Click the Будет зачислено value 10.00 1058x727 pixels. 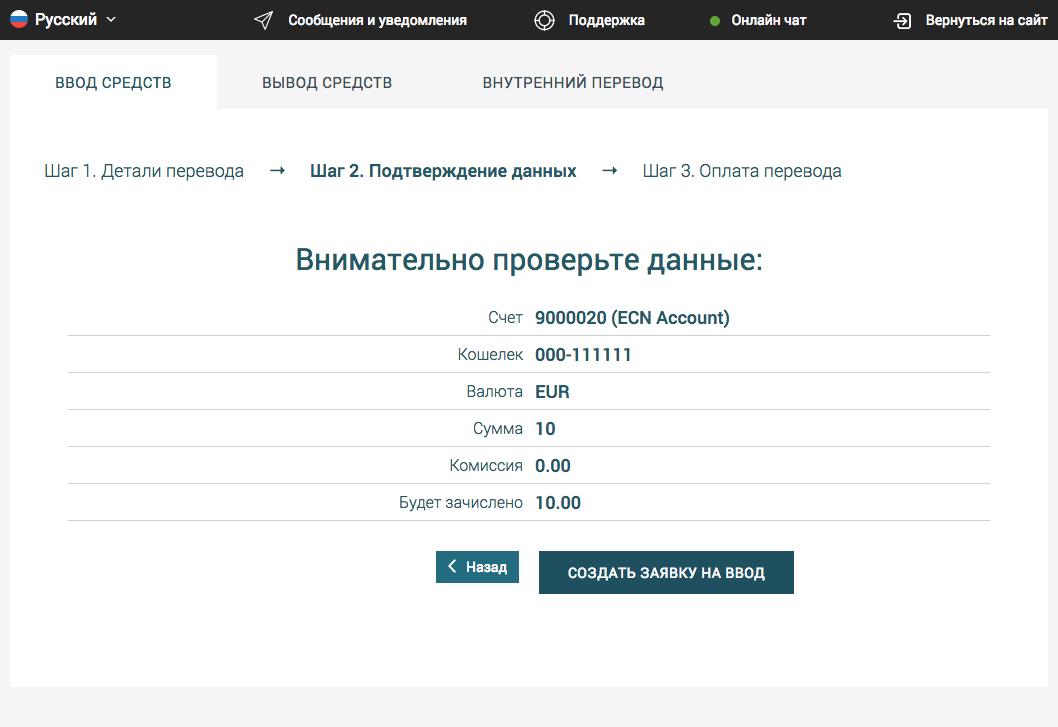click(558, 503)
